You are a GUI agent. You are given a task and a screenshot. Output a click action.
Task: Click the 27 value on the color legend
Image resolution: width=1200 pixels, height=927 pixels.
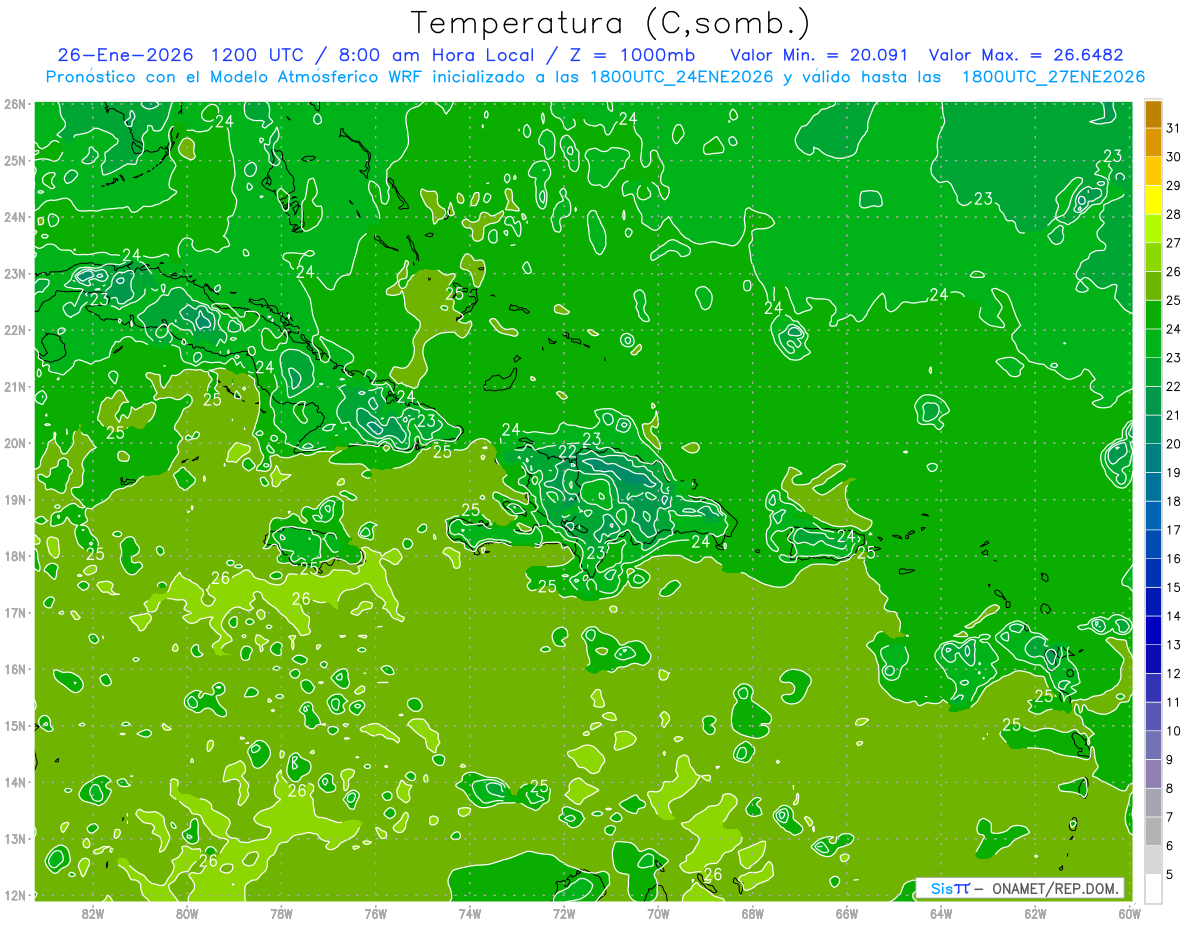[x=1174, y=242]
